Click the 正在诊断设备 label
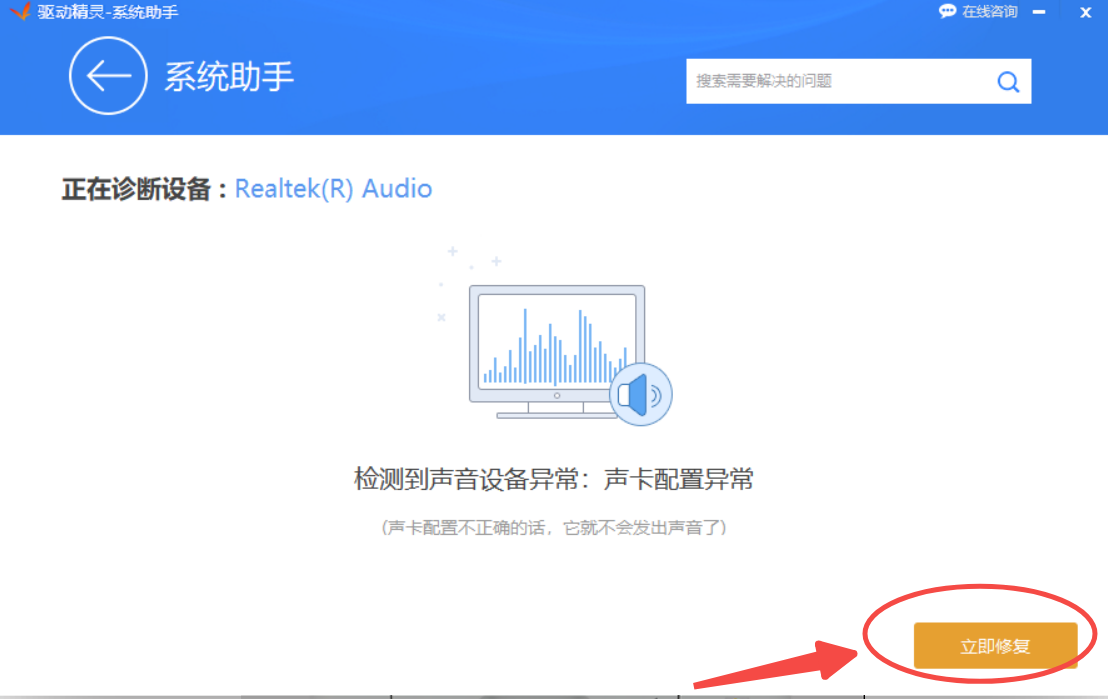Viewport: 1108px width, 699px height. click(x=145, y=189)
